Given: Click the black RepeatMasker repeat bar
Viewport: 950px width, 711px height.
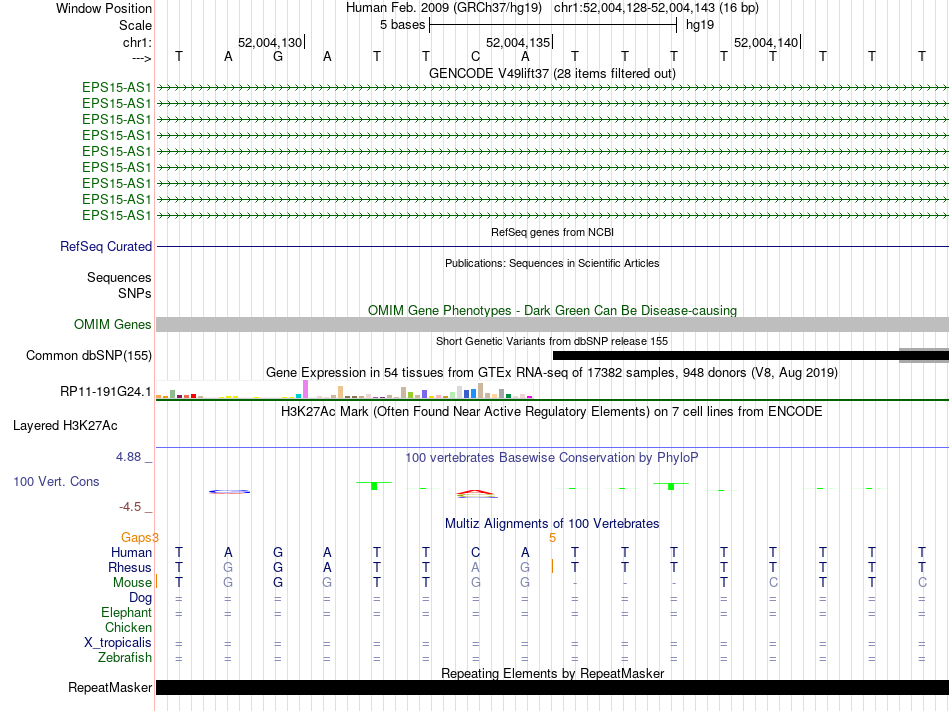Looking at the screenshot, I should (x=552, y=687).
